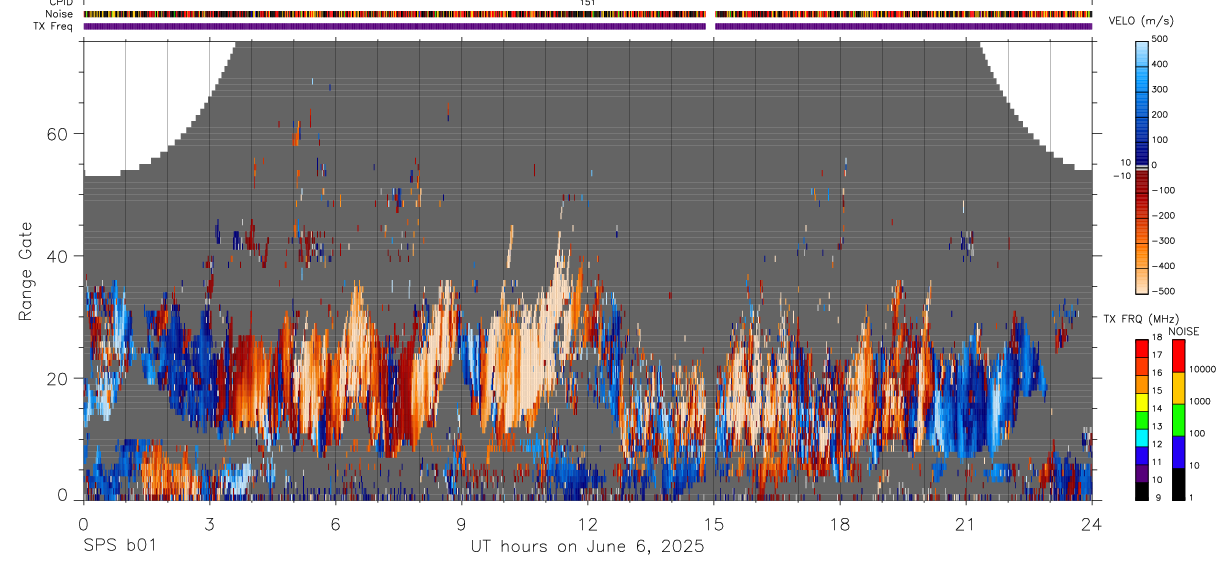
Task: Click the 6 tick on UT hours axis
Action: pos(335,523)
